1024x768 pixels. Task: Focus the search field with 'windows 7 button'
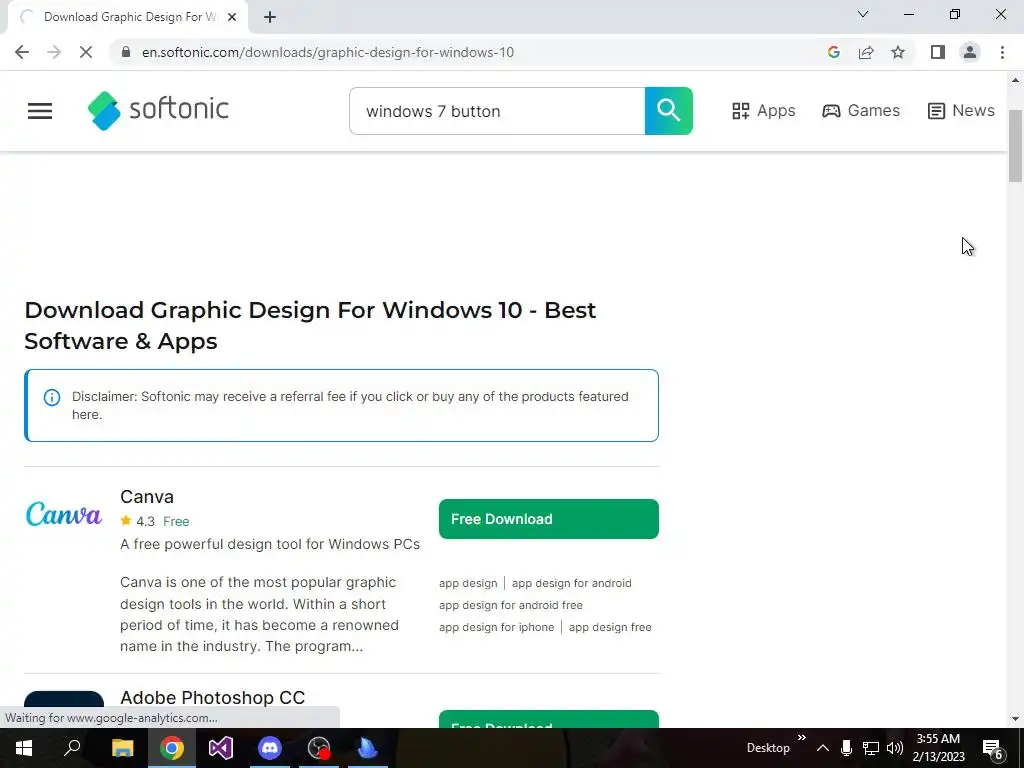497,111
